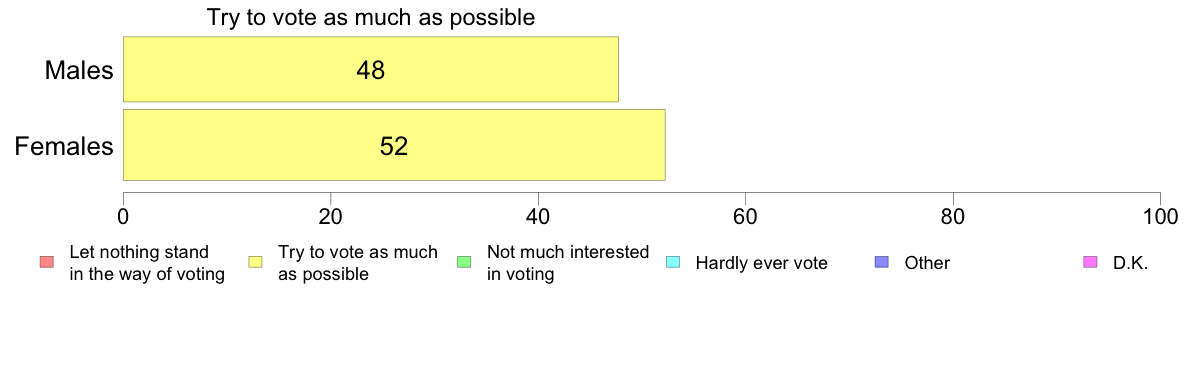Click the Males row label

coord(79,70)
